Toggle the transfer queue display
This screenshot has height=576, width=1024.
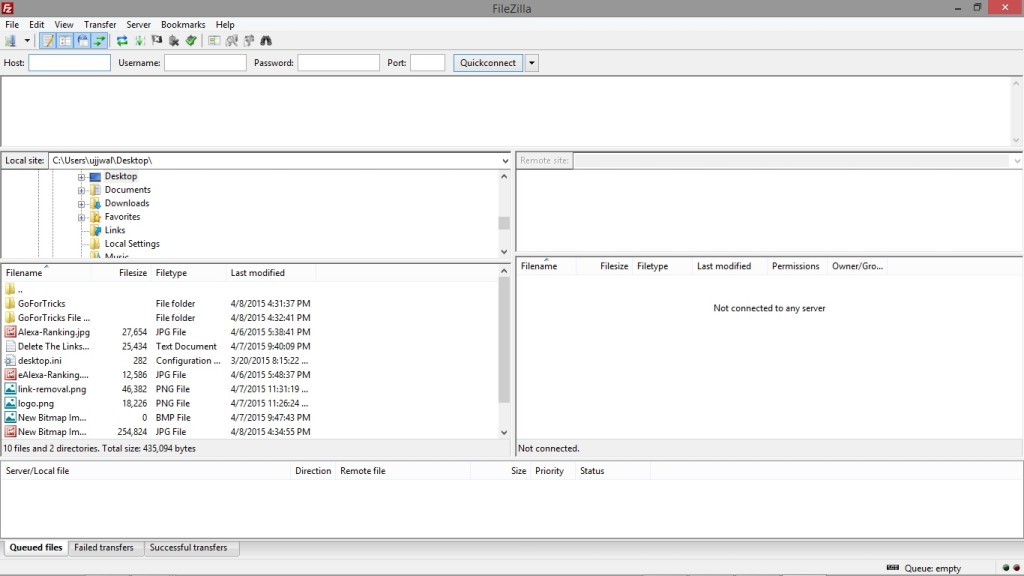coord(99,40)
